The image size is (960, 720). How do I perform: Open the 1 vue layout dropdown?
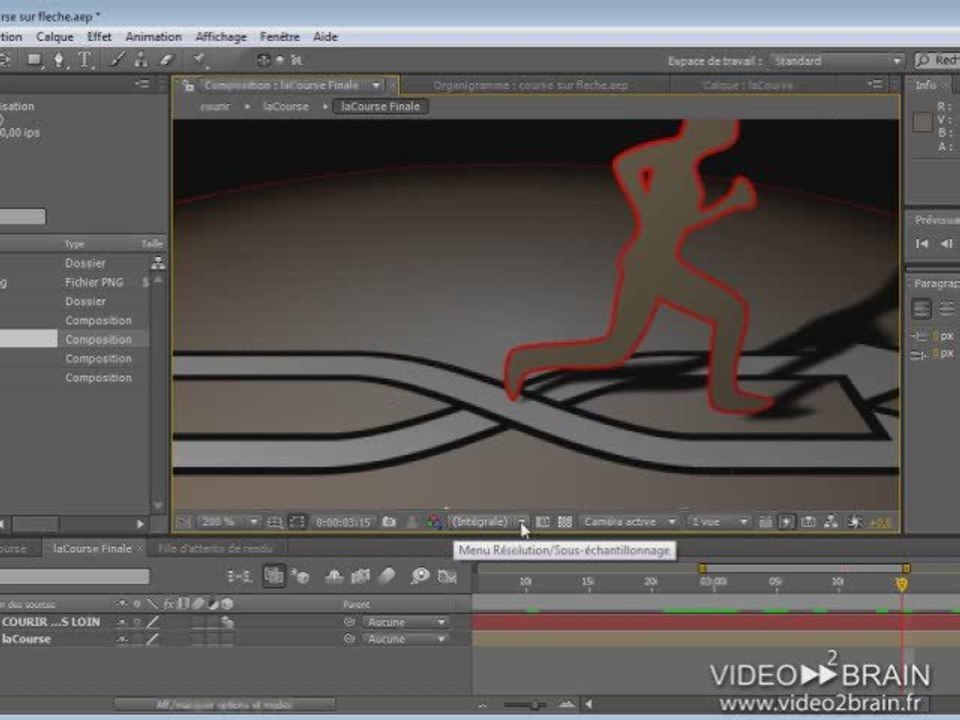pyautogui.click(x=717, y=522)
